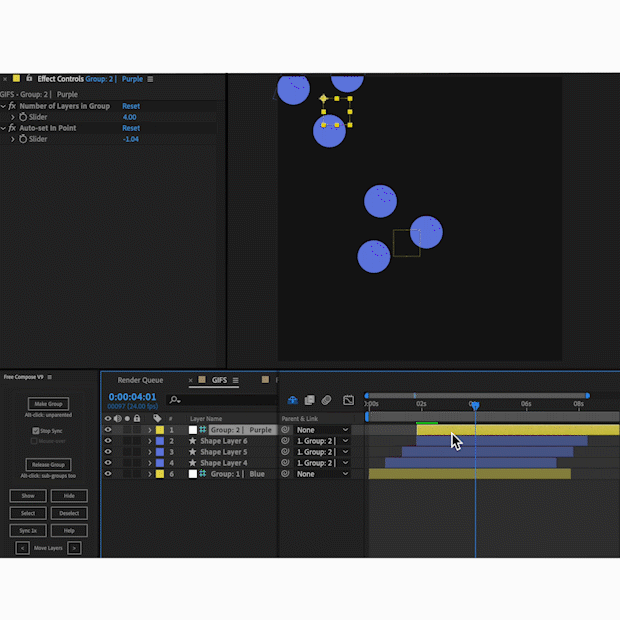The height and width of the screenshot is (620, 620).
Task: Collapse the Auto-set In Point effect
Action: pos(4,129)
